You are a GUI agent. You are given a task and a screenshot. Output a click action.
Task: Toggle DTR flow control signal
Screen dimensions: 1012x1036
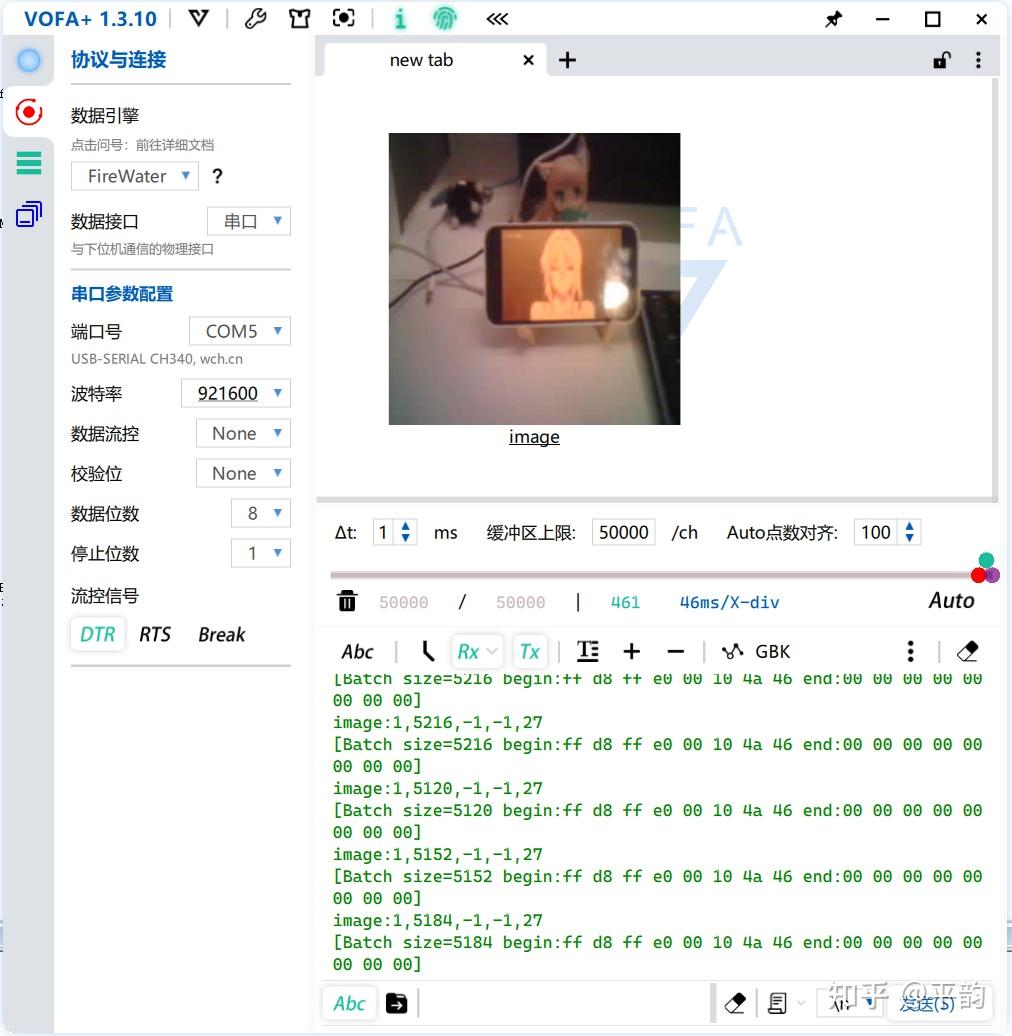[98, 634]
